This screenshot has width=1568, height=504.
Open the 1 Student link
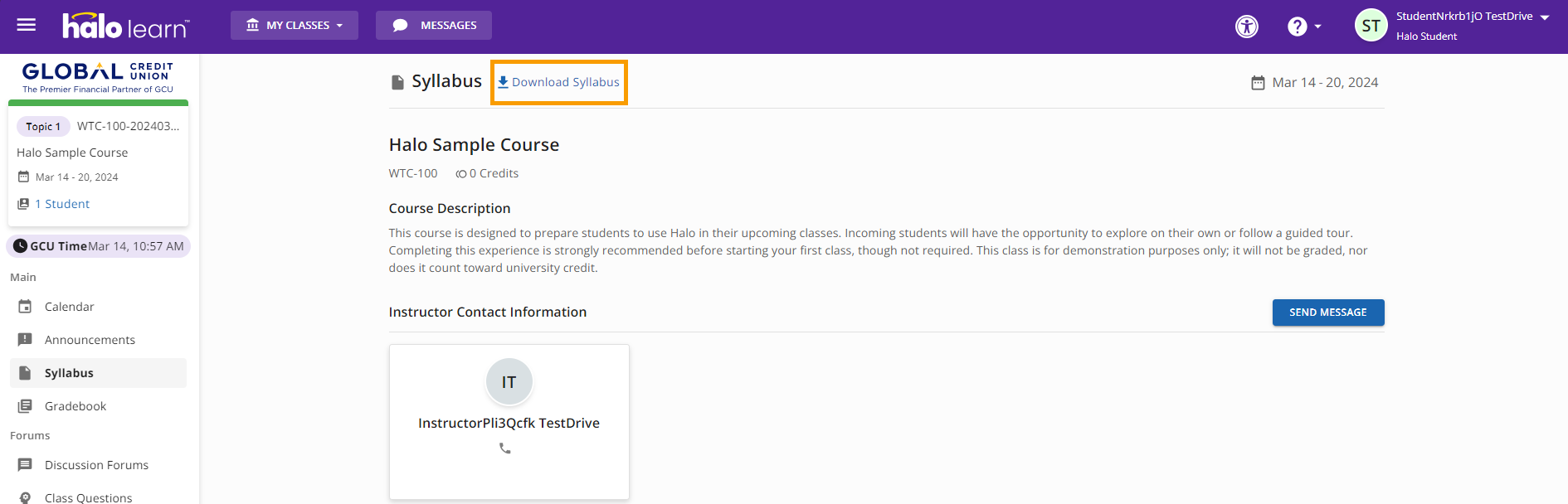click(62, 204)
